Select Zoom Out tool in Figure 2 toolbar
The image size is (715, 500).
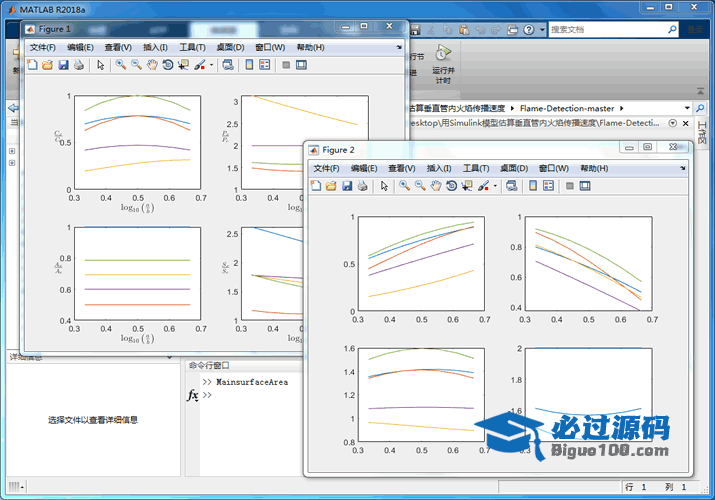click(420, 186)
